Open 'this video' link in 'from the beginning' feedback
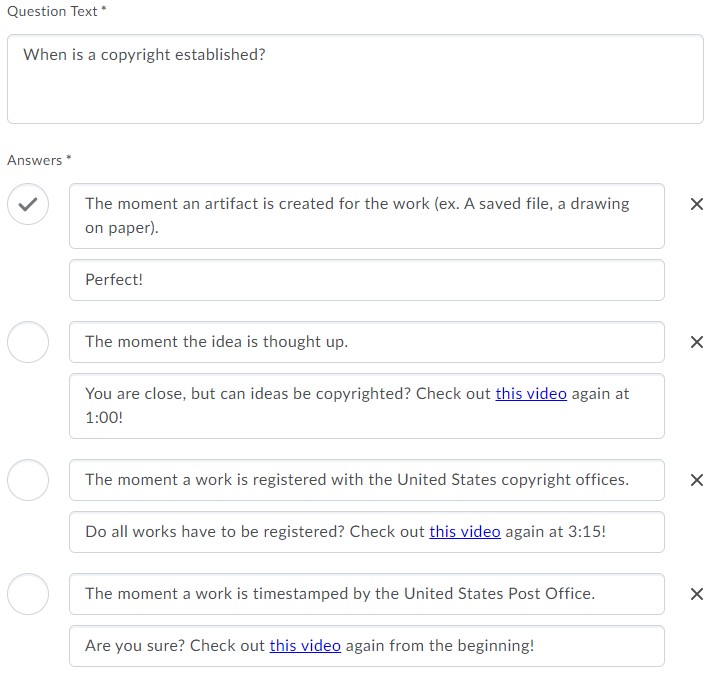Screen dimensions: 725x684 pos(305,645)
